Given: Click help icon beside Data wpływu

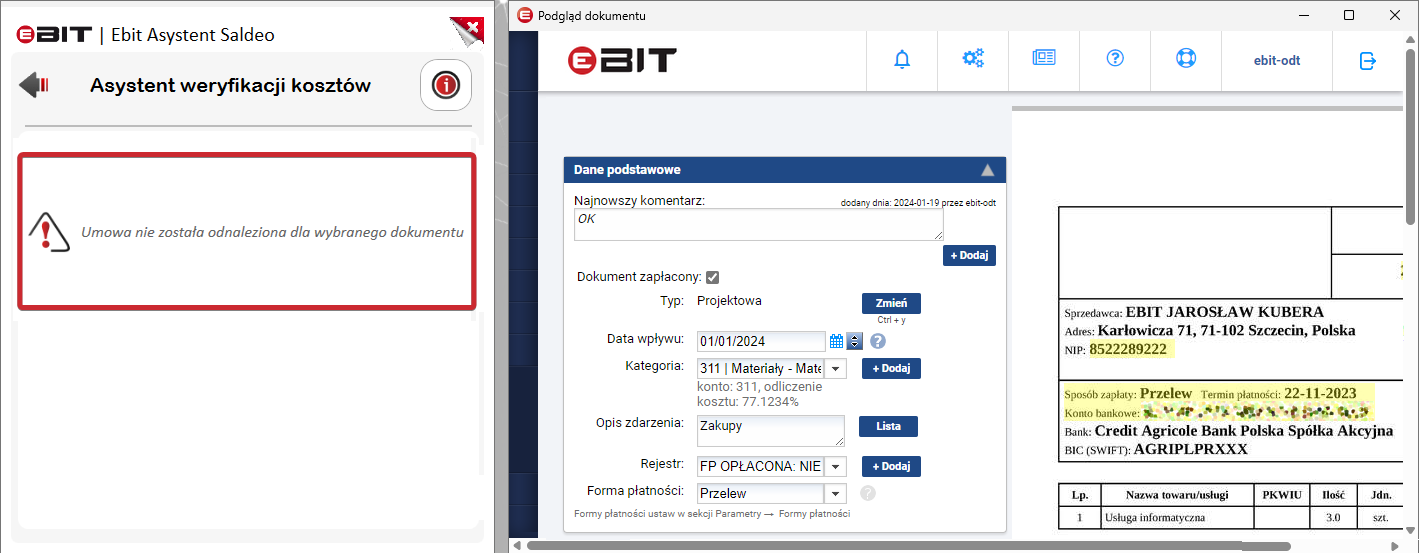Looking at the screenshot, I should pos(878,341).
